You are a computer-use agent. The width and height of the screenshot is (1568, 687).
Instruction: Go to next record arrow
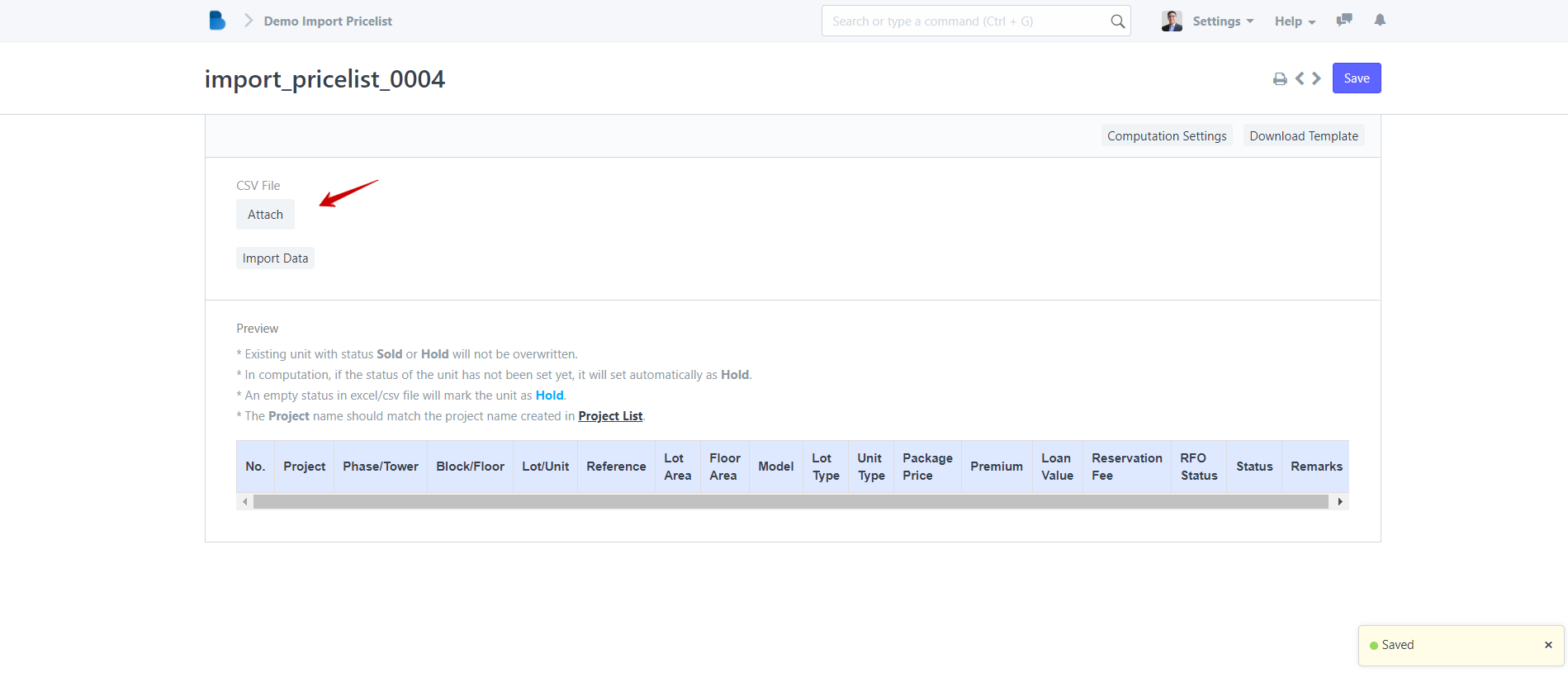coord(1317,78)
